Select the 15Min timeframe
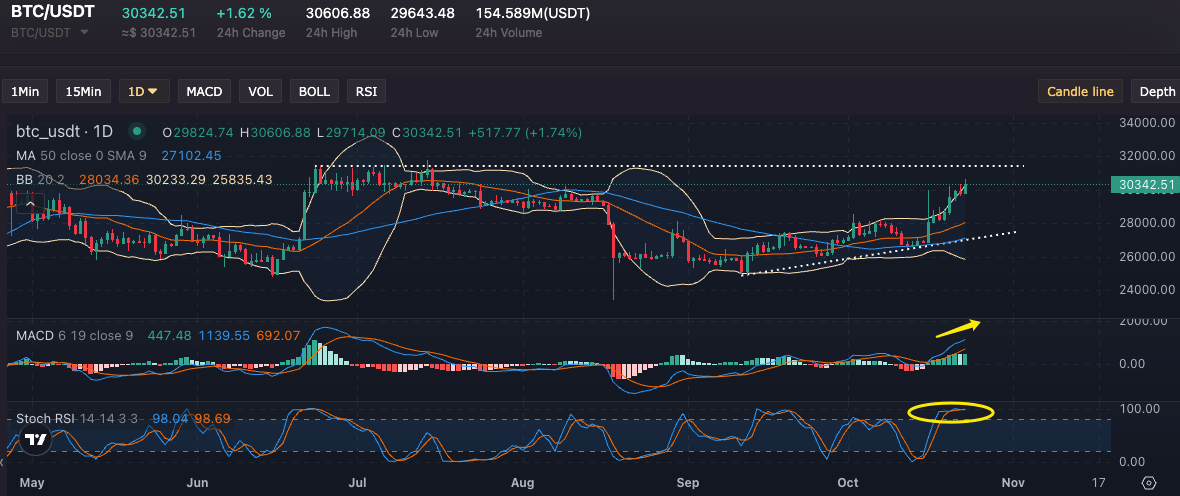The width and height of the screenshot is (1180, 496). 83,91
